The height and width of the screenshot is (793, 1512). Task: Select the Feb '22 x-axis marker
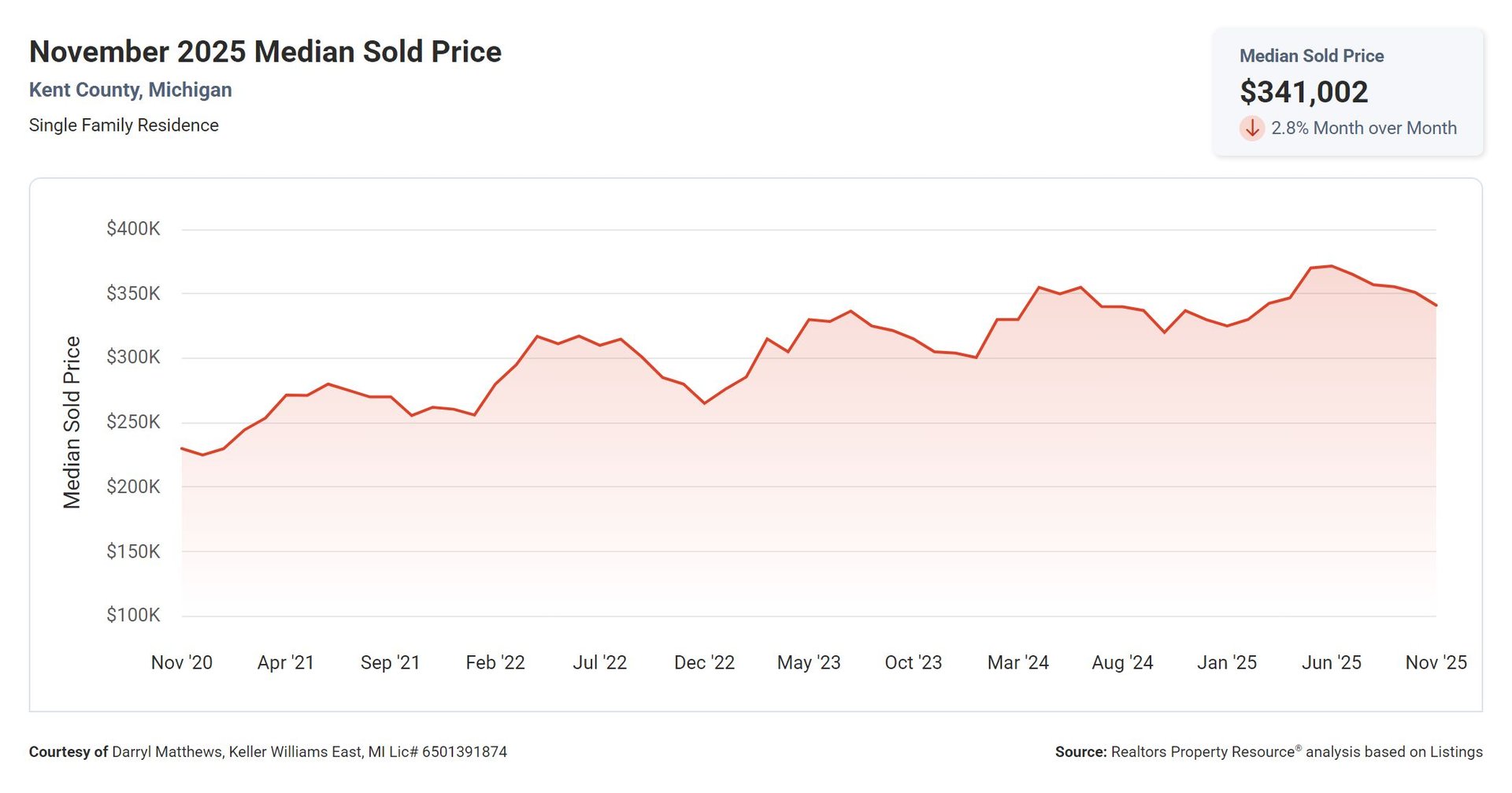pos(495,662)
